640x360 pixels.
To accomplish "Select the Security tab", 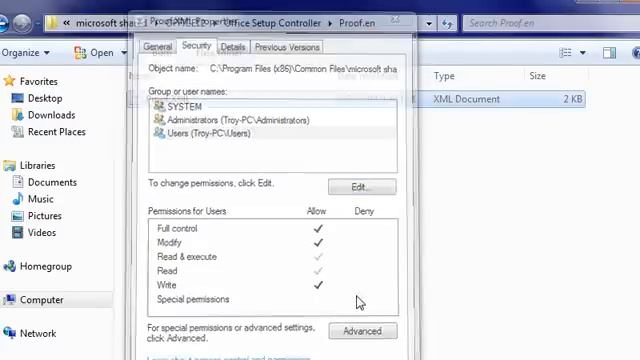I will 196,46.
